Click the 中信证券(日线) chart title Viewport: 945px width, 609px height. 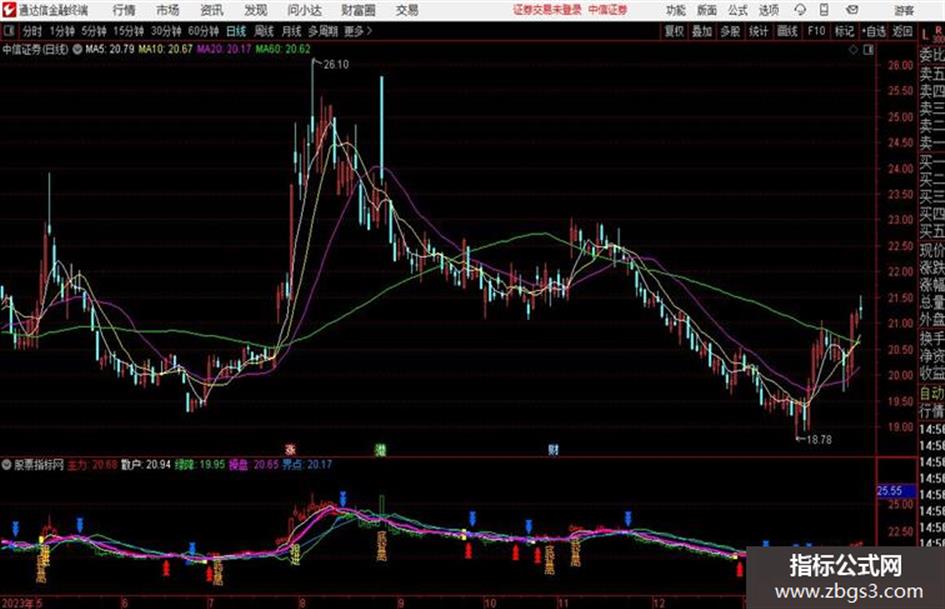(35, 49)
